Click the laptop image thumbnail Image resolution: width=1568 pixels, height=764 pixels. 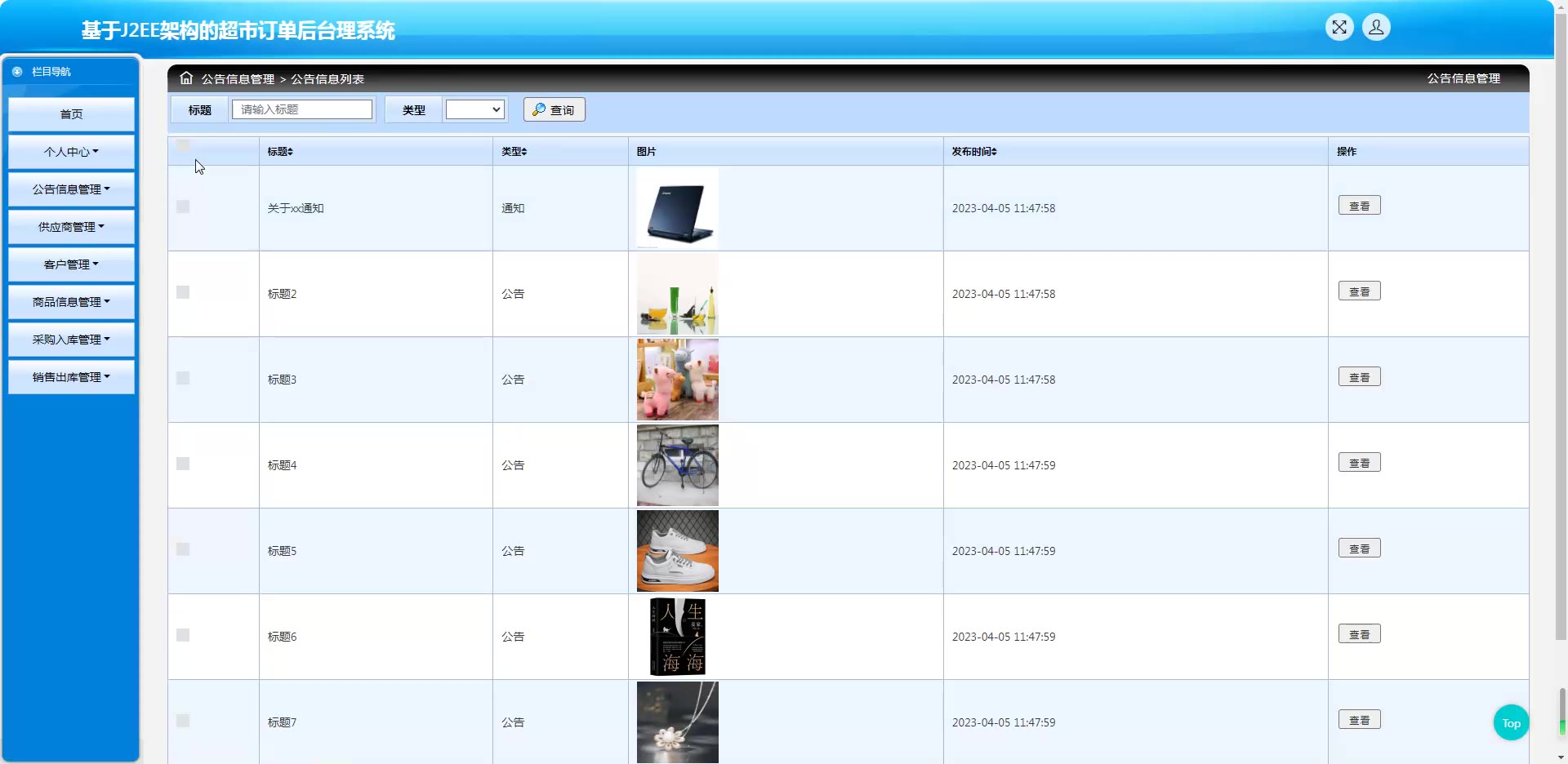point(678,208)
